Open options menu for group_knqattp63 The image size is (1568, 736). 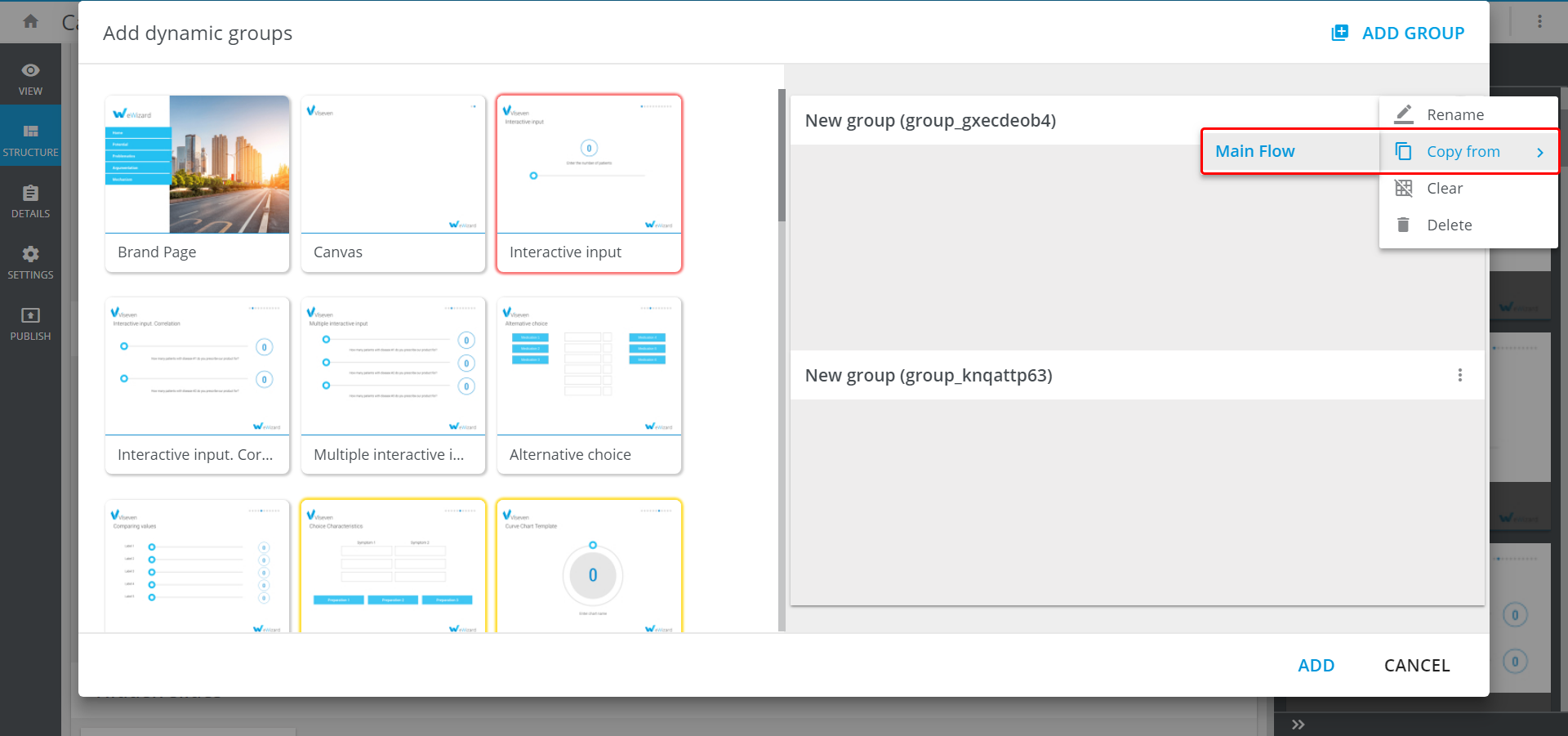[x=1459, y=375]
